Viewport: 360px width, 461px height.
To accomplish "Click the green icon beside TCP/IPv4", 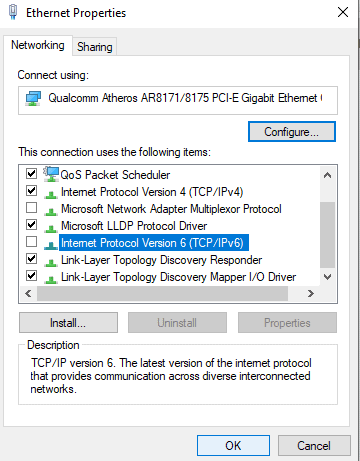I will pos(51,194).
